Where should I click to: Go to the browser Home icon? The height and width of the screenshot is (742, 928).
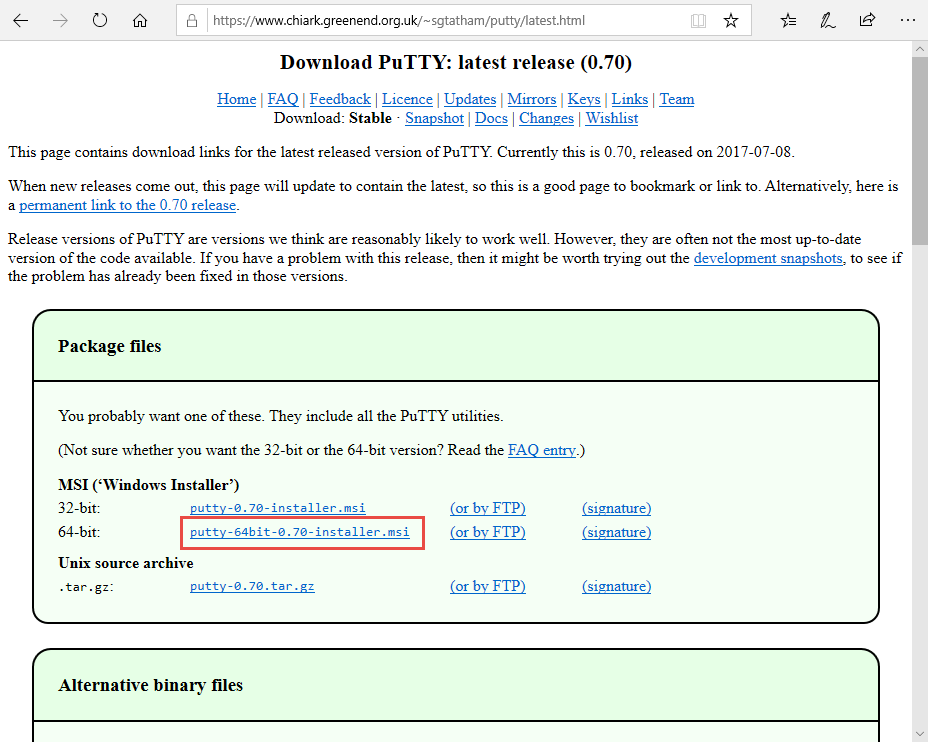(140, 21)
